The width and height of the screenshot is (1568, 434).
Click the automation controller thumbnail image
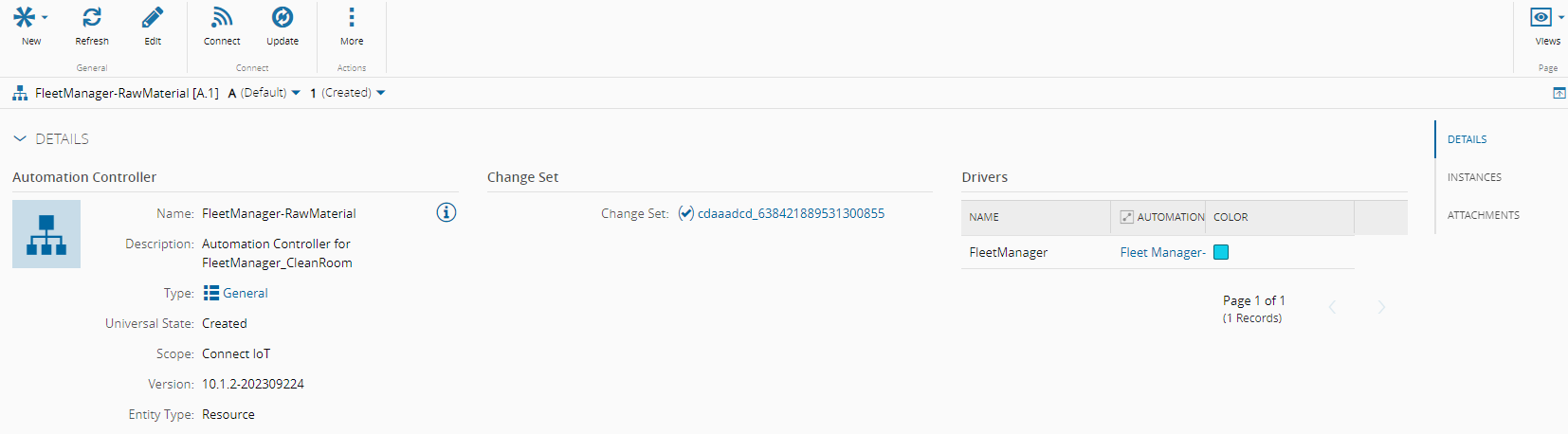pos(46,234)
